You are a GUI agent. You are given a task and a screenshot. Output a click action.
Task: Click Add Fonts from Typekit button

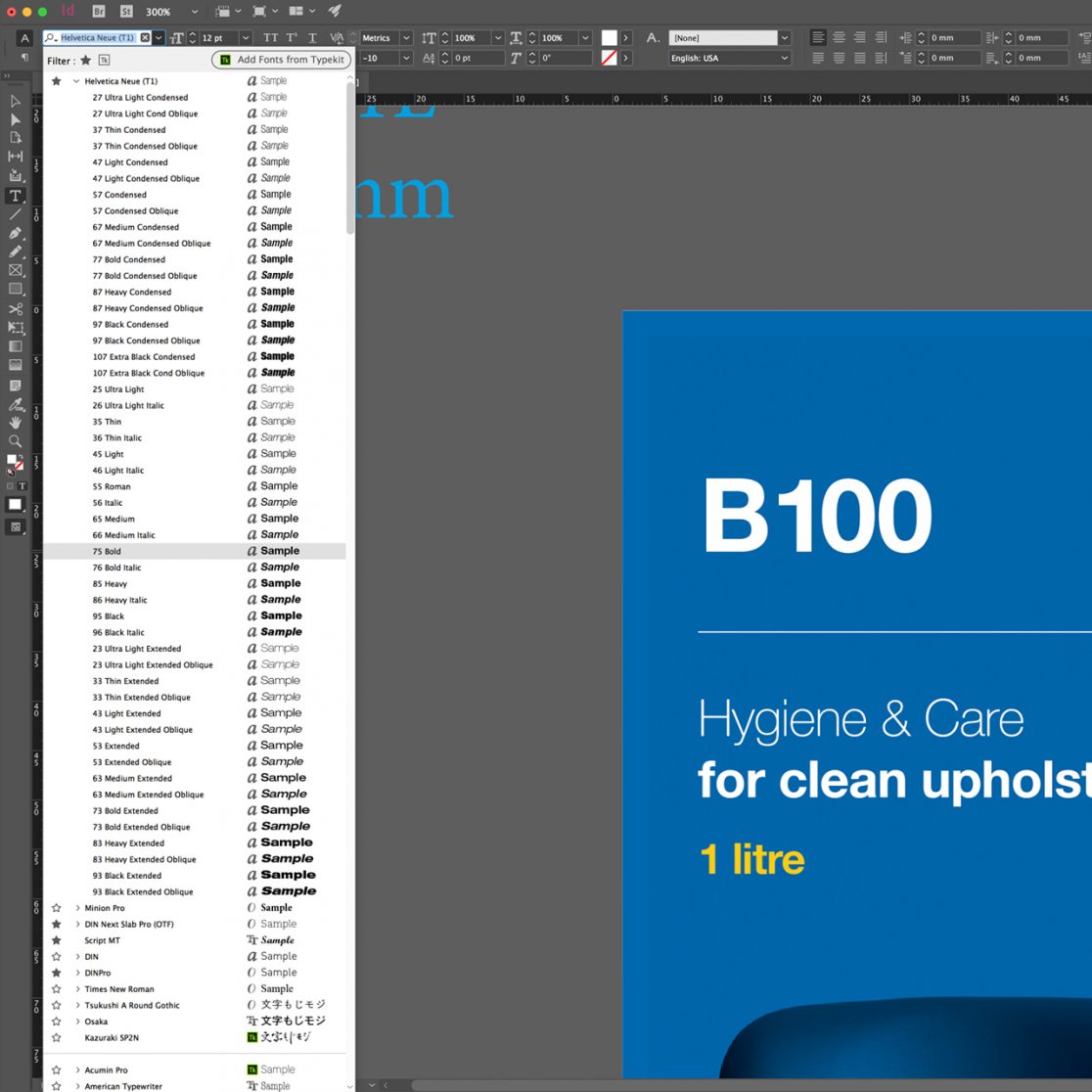(x=282, y=60)
